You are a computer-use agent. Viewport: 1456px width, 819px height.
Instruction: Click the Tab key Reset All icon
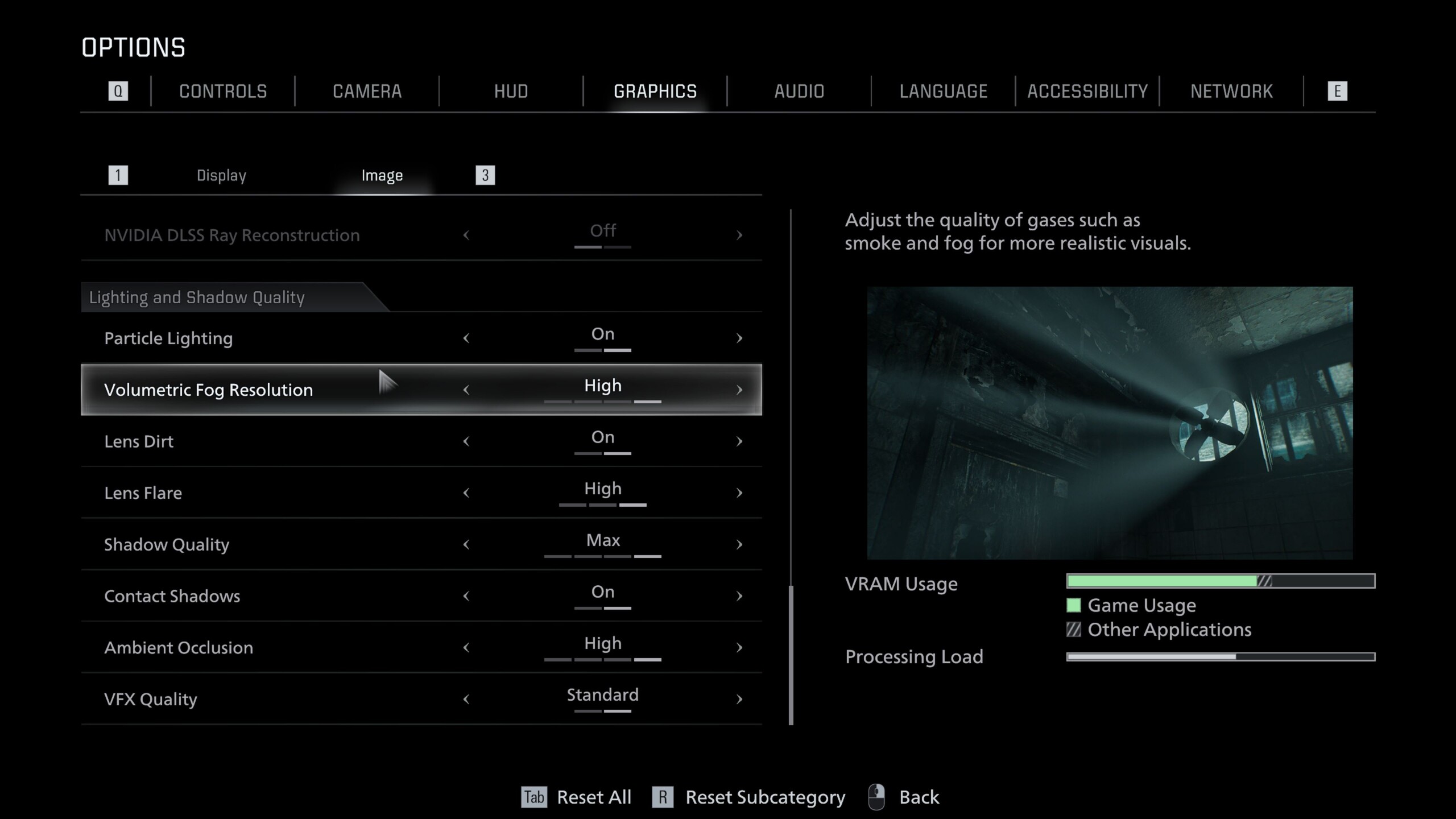pyautogui.click(x=533, y=797)
